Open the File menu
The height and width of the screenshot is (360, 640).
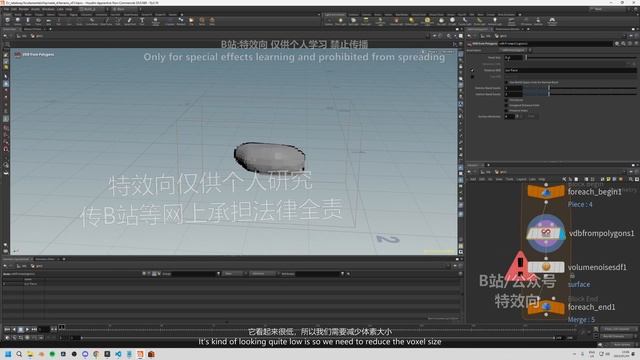point(7,9)
